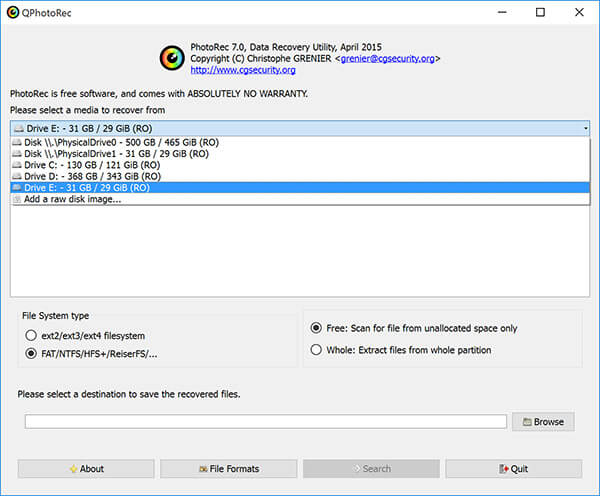
Task: Click drive icon beside Drive C: entry
Action: [16, 165]
